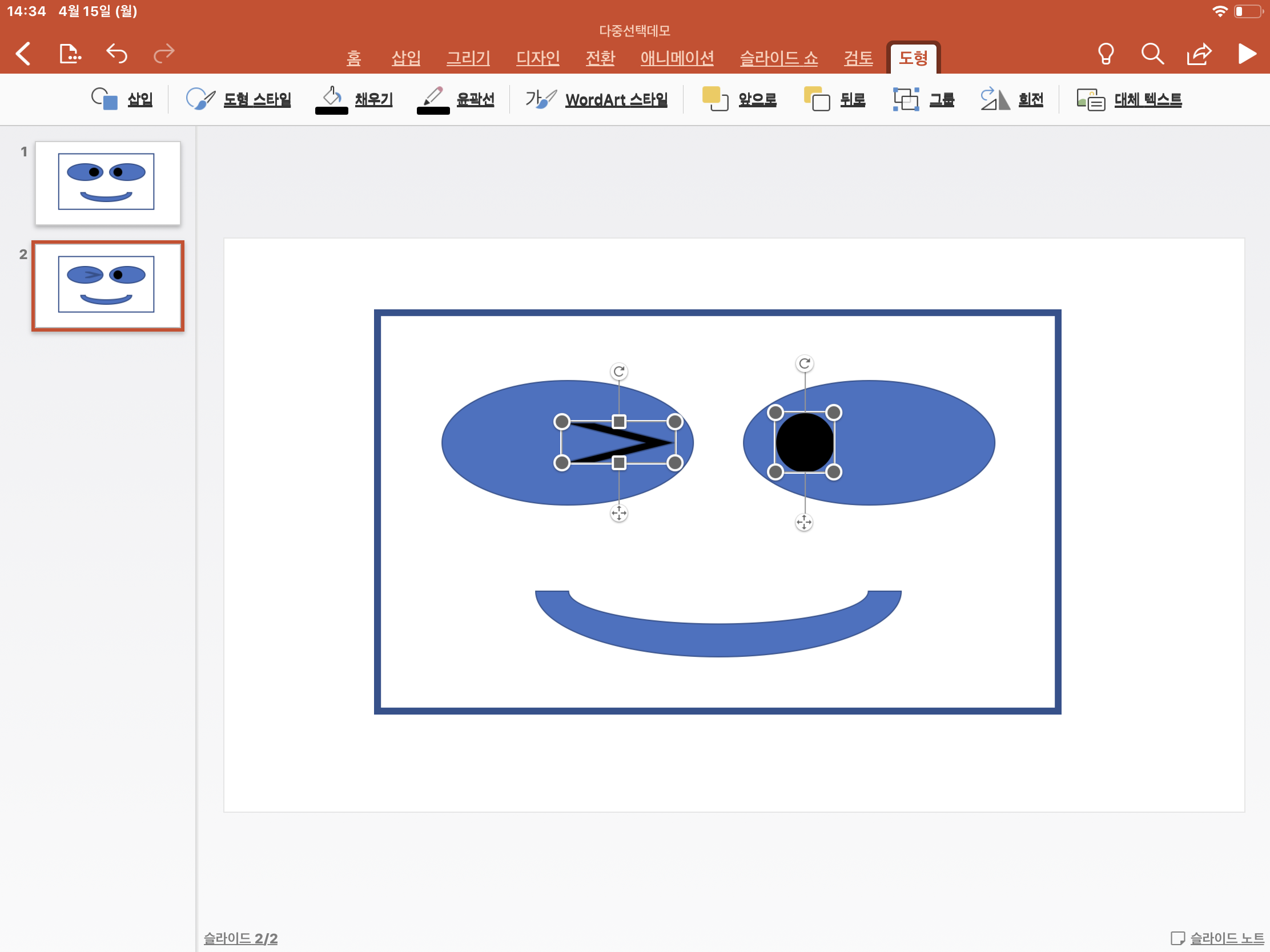Switch to the 애니메이션 tab

pyautogui.click(x=677, y=58)
